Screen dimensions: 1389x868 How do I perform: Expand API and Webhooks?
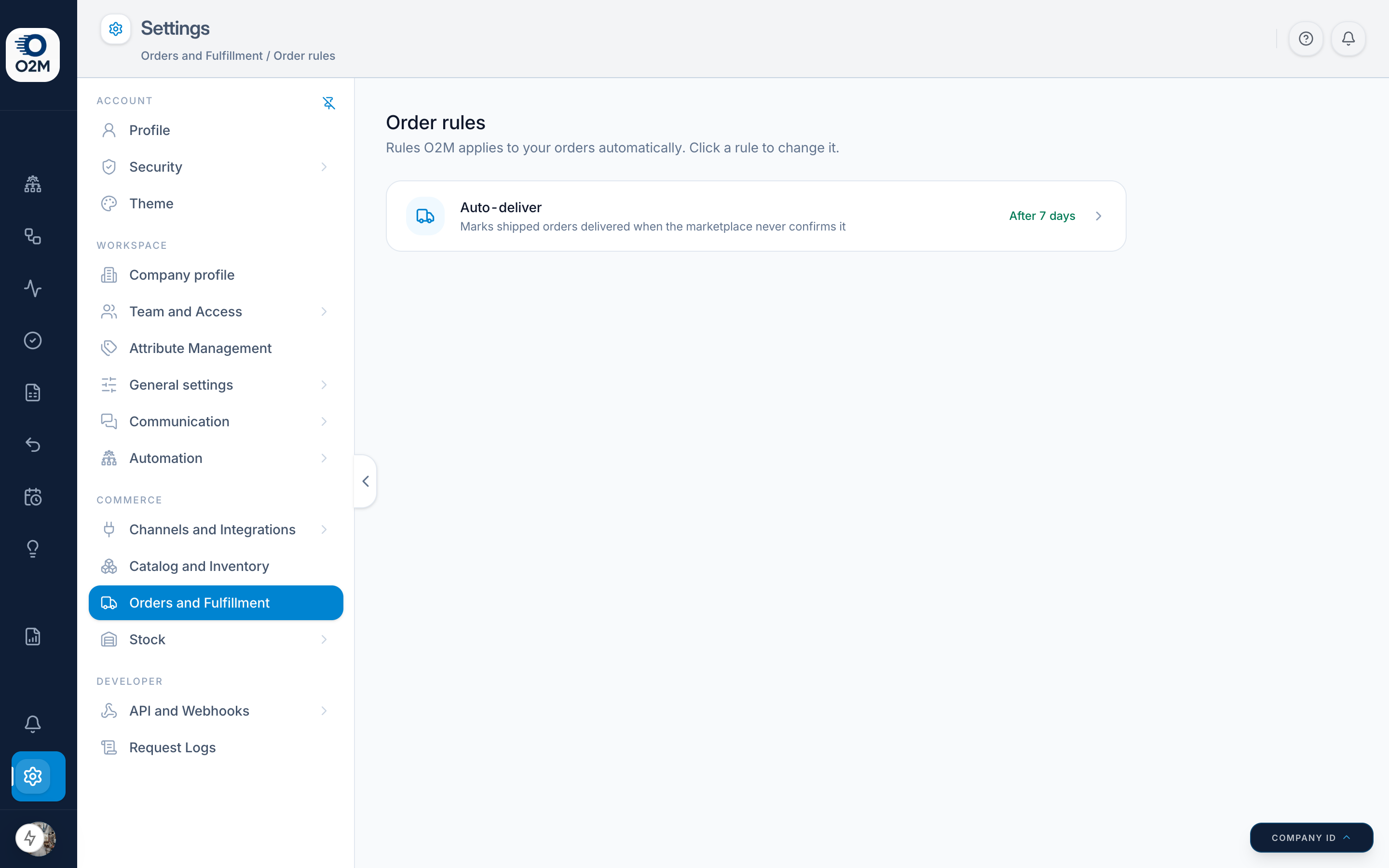click(216, 711)
